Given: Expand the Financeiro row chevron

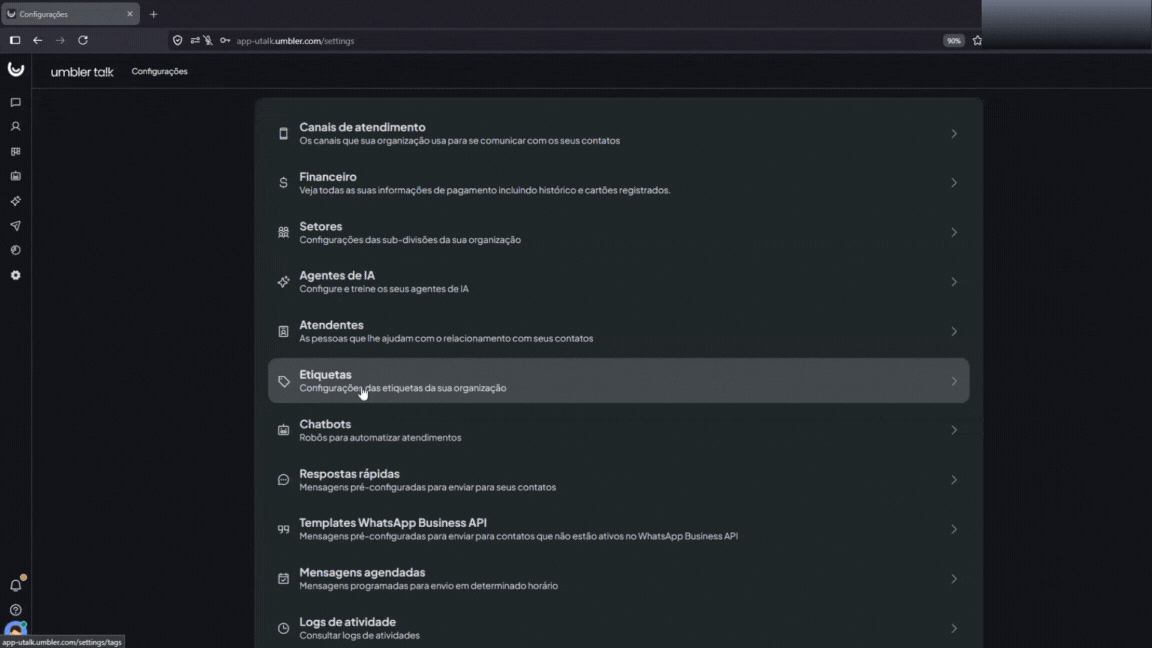Looking at the screenshot, I should click(x=953, y=183).
